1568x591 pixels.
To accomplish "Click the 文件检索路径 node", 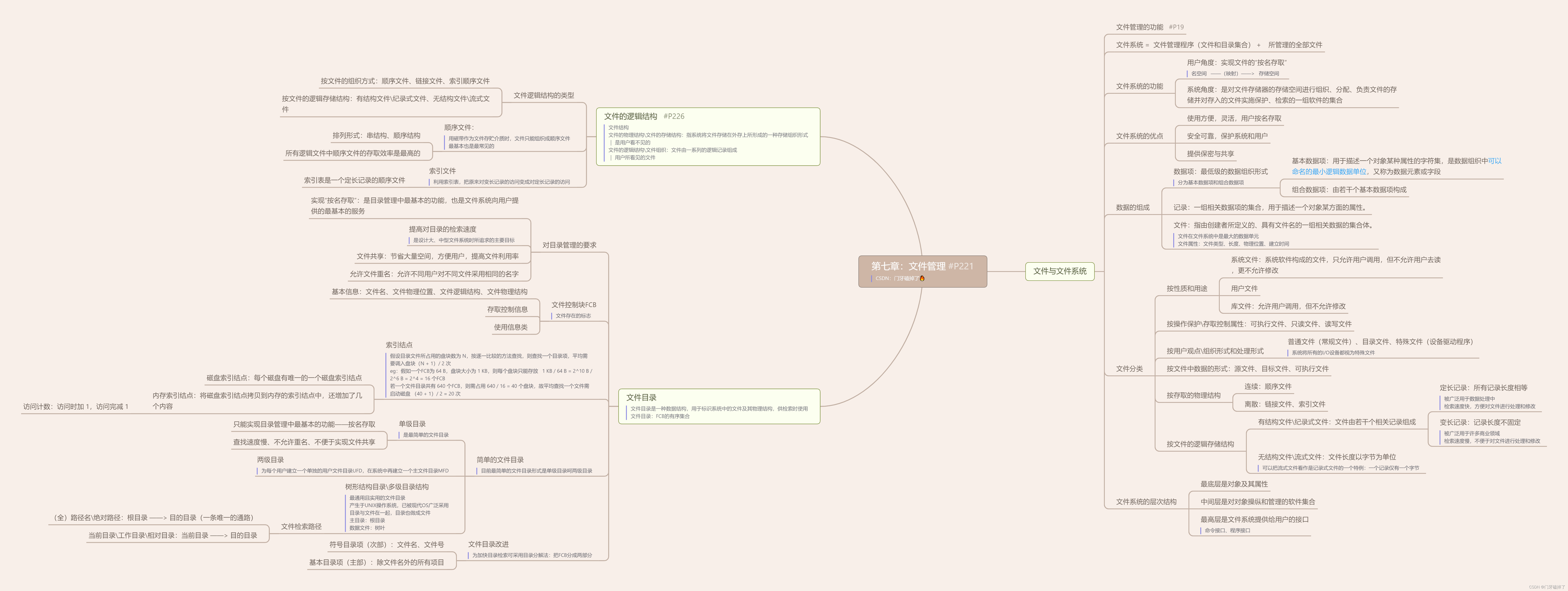I will coord(301,527).
